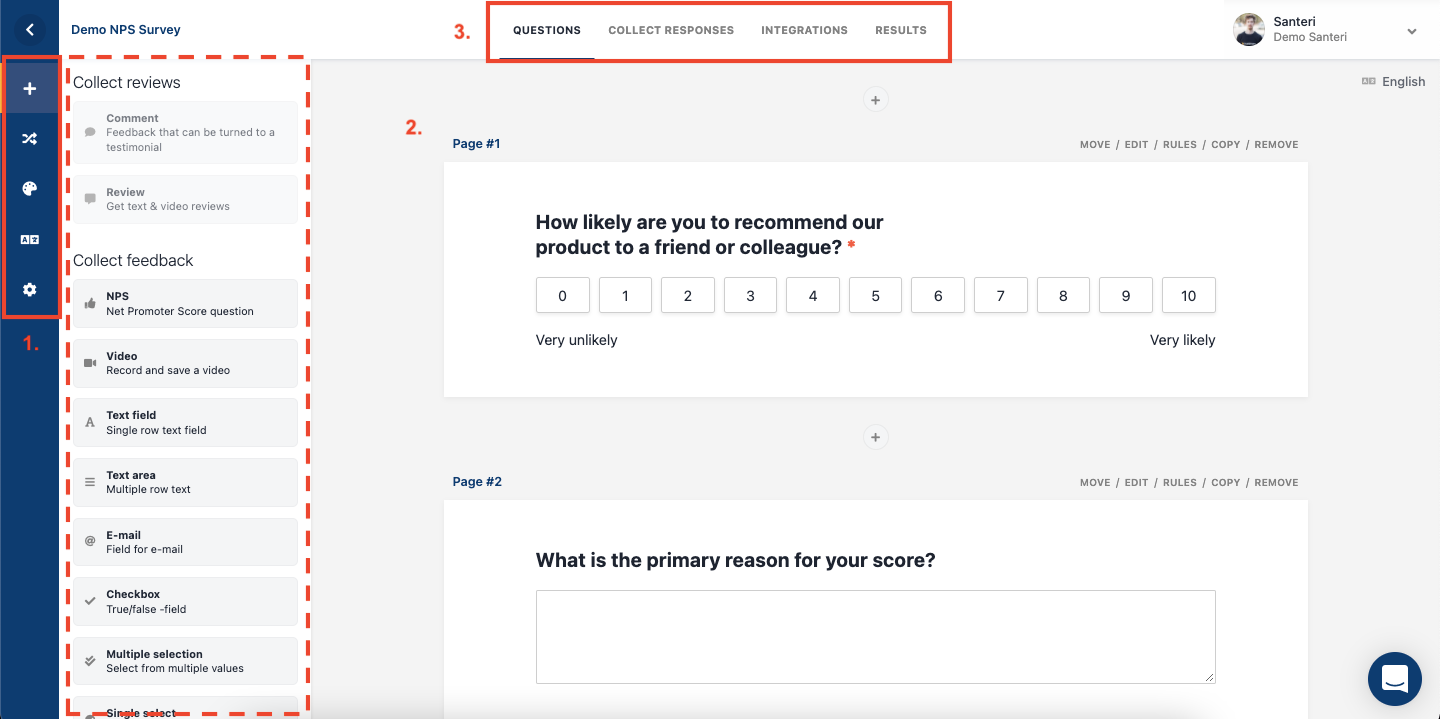Select NPS score 9
Screen dimensions: 1440x719
click(1126, 295)
